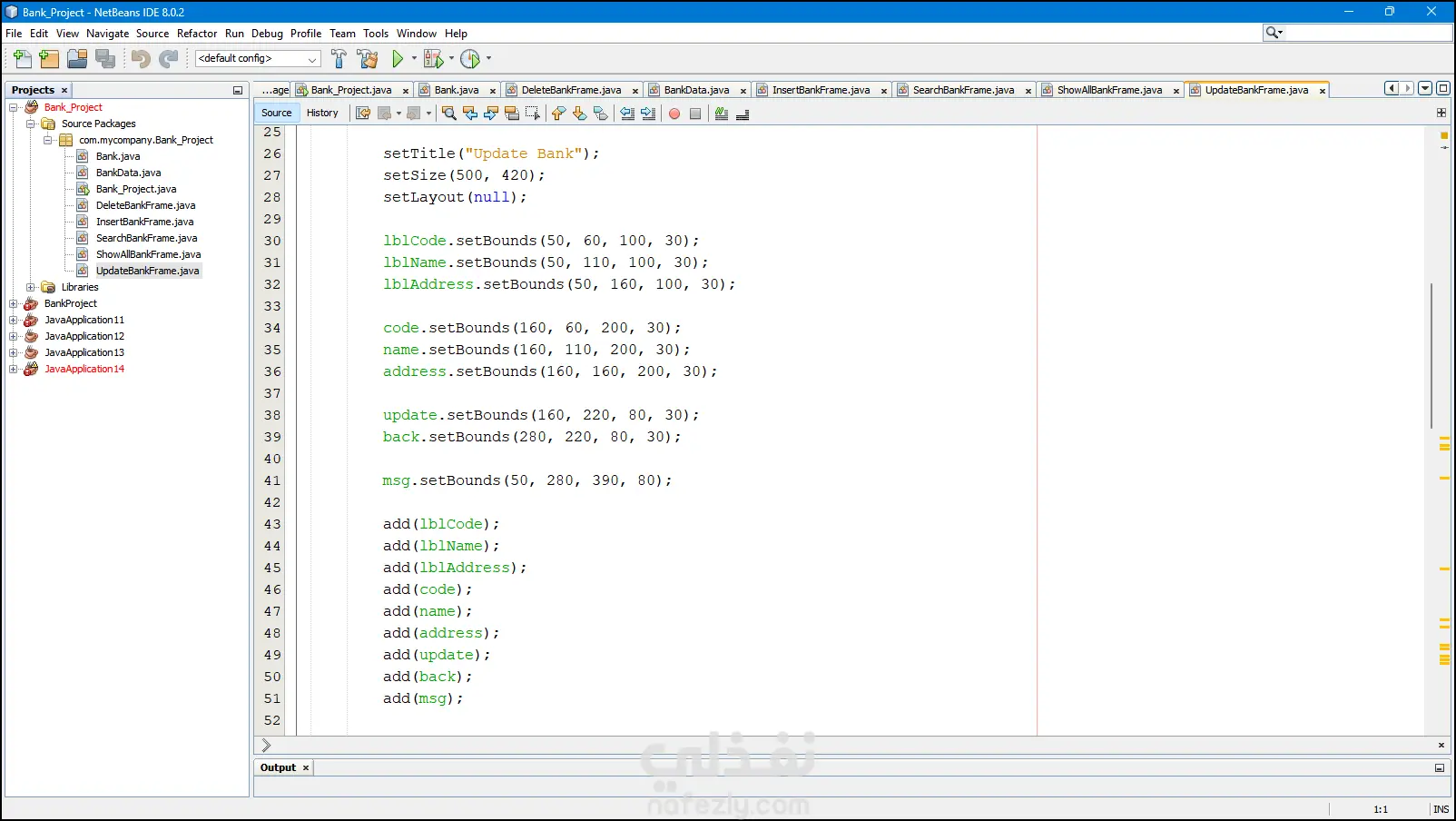This screenshot has width=1456, height=821.
Task: Create a new file with New File icon
Action: [x=23, y=59]
